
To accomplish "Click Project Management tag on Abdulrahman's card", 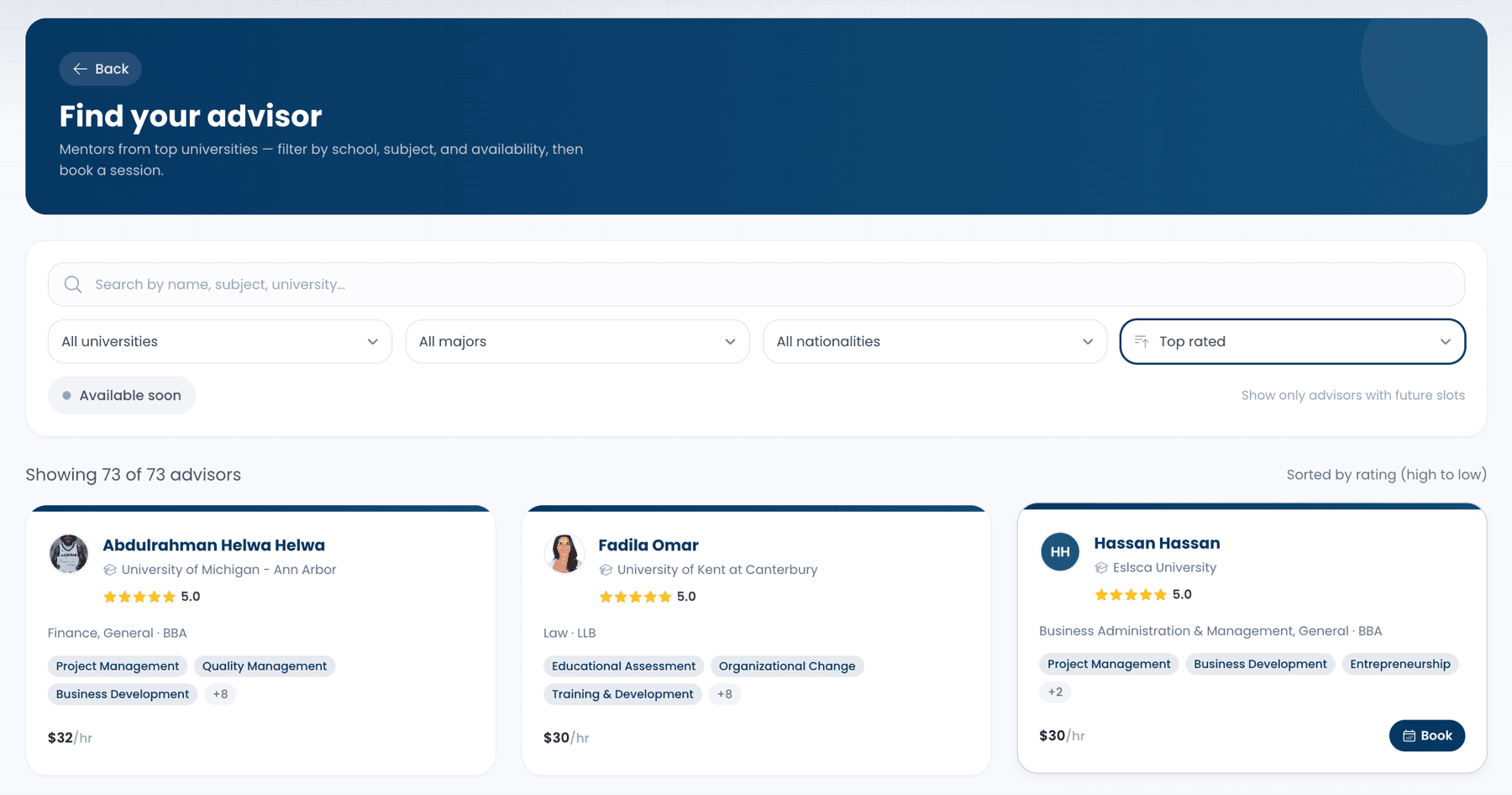I will click(x=118, y=666).
